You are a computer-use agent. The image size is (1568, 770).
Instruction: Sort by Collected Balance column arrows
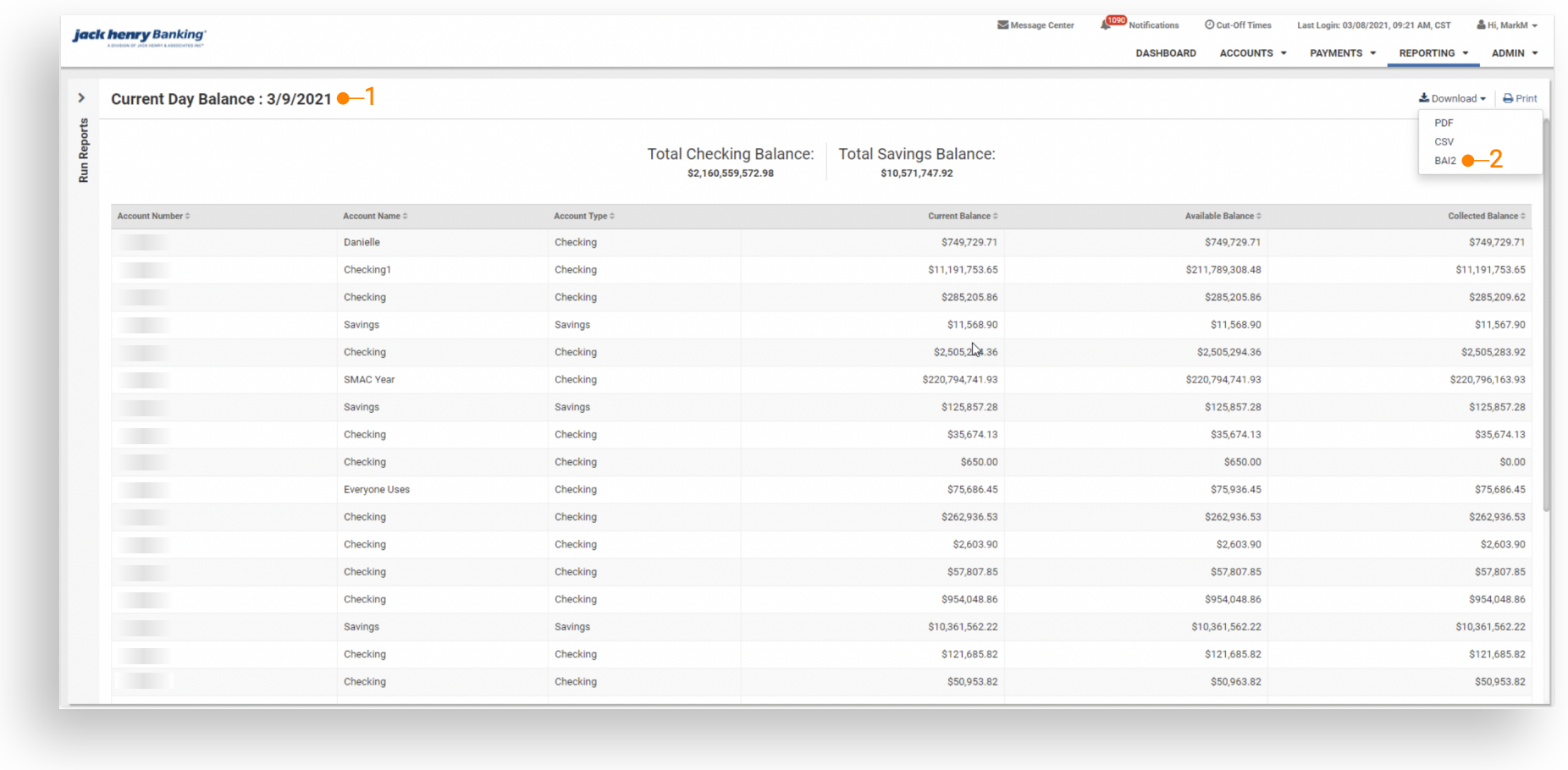1522,217
